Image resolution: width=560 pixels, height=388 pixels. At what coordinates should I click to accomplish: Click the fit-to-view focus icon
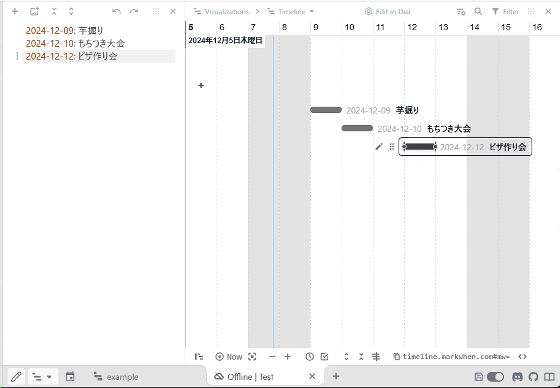252,357
